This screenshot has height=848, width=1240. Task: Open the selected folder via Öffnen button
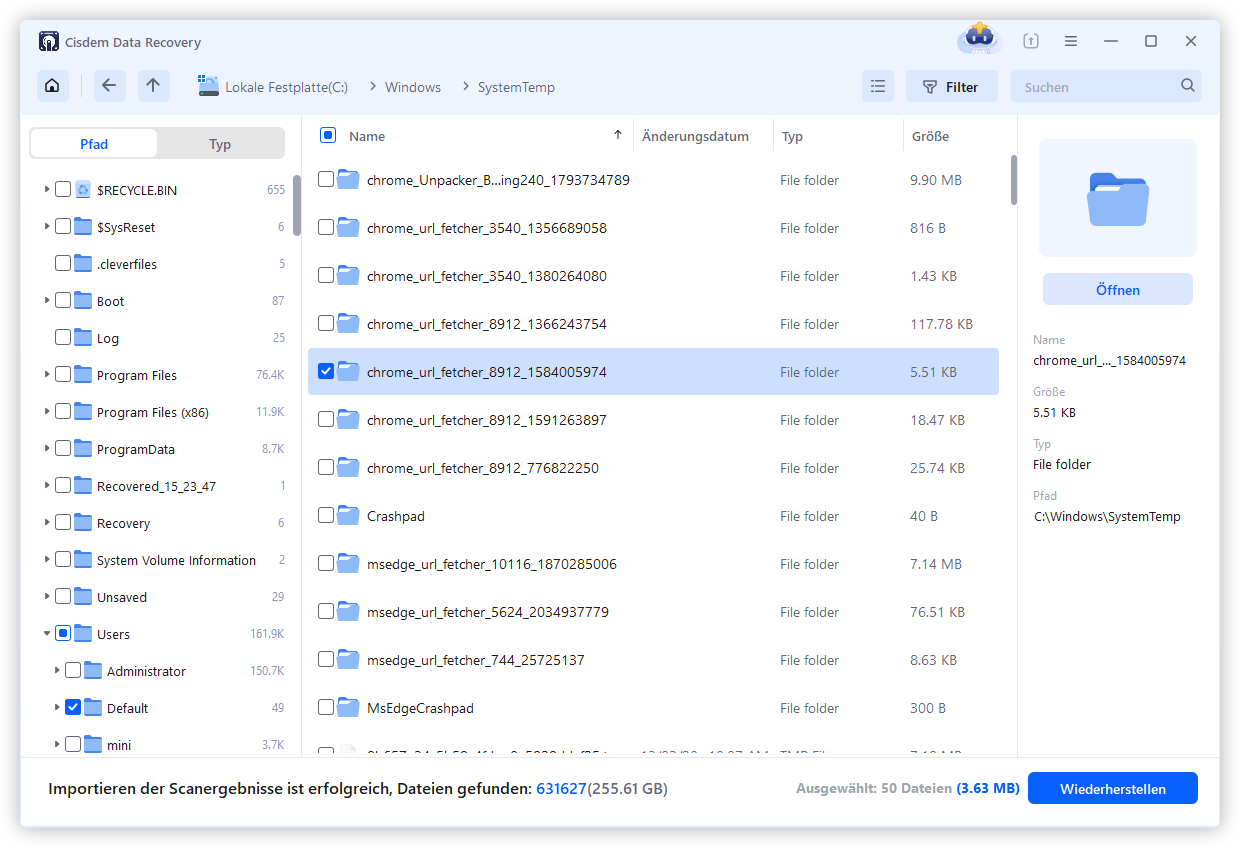[1117, 289]
